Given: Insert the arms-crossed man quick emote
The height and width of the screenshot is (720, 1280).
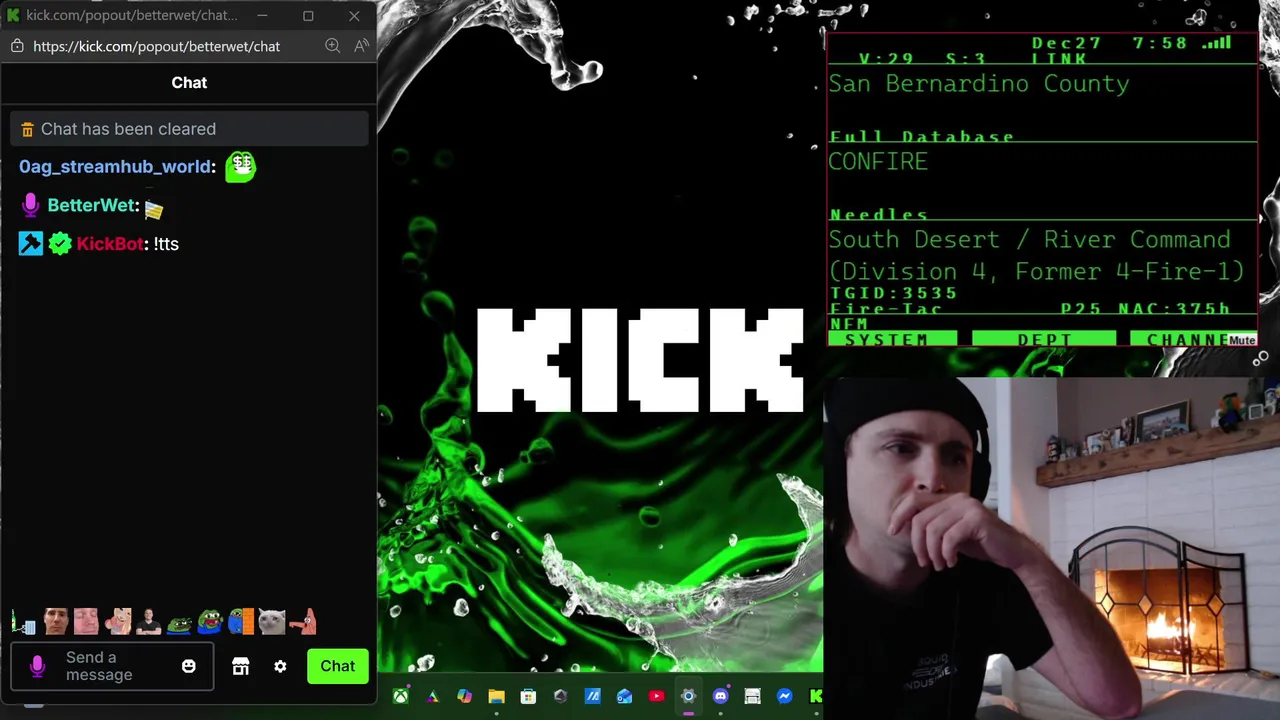Looking at the screenshot, I should tap(148, 622).
